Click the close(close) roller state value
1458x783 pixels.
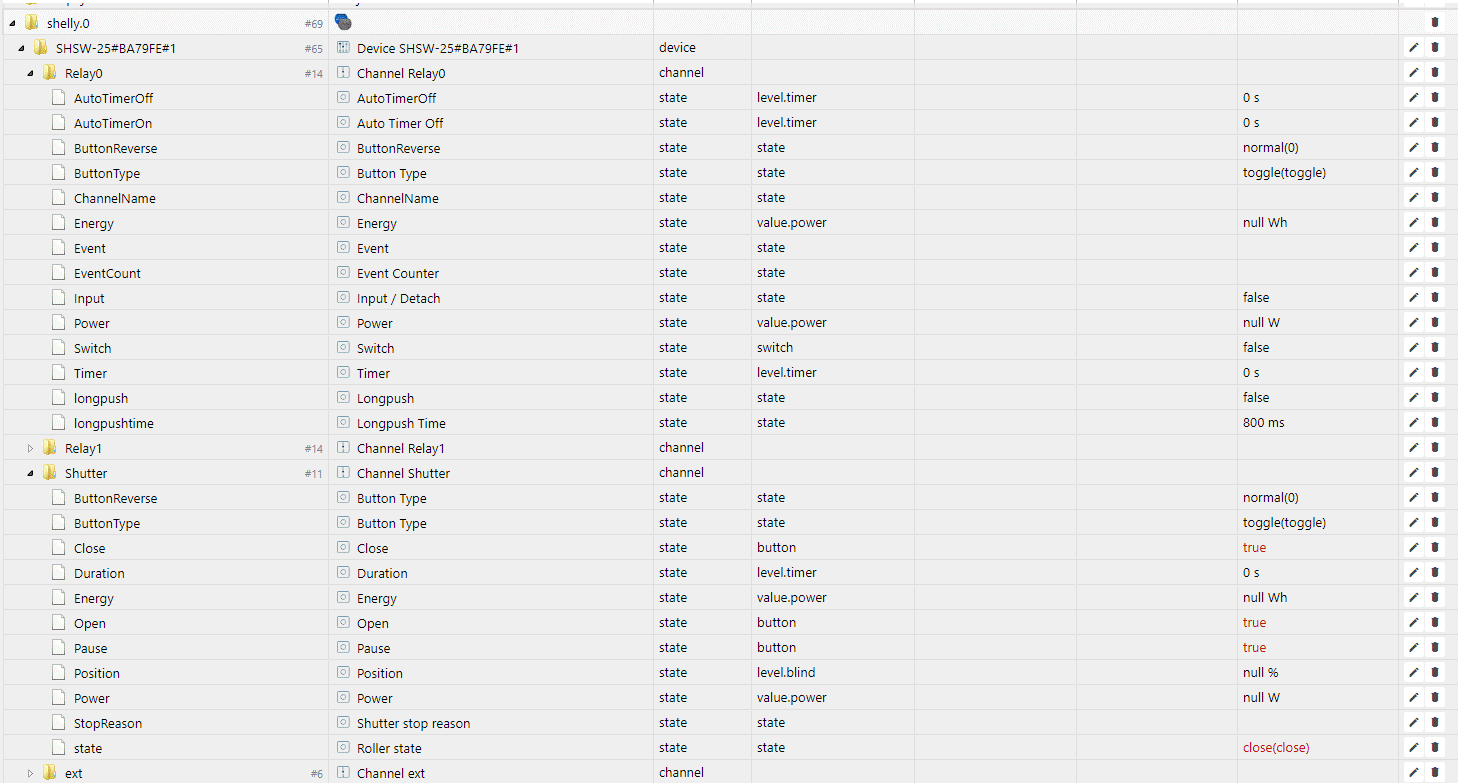1276,747
